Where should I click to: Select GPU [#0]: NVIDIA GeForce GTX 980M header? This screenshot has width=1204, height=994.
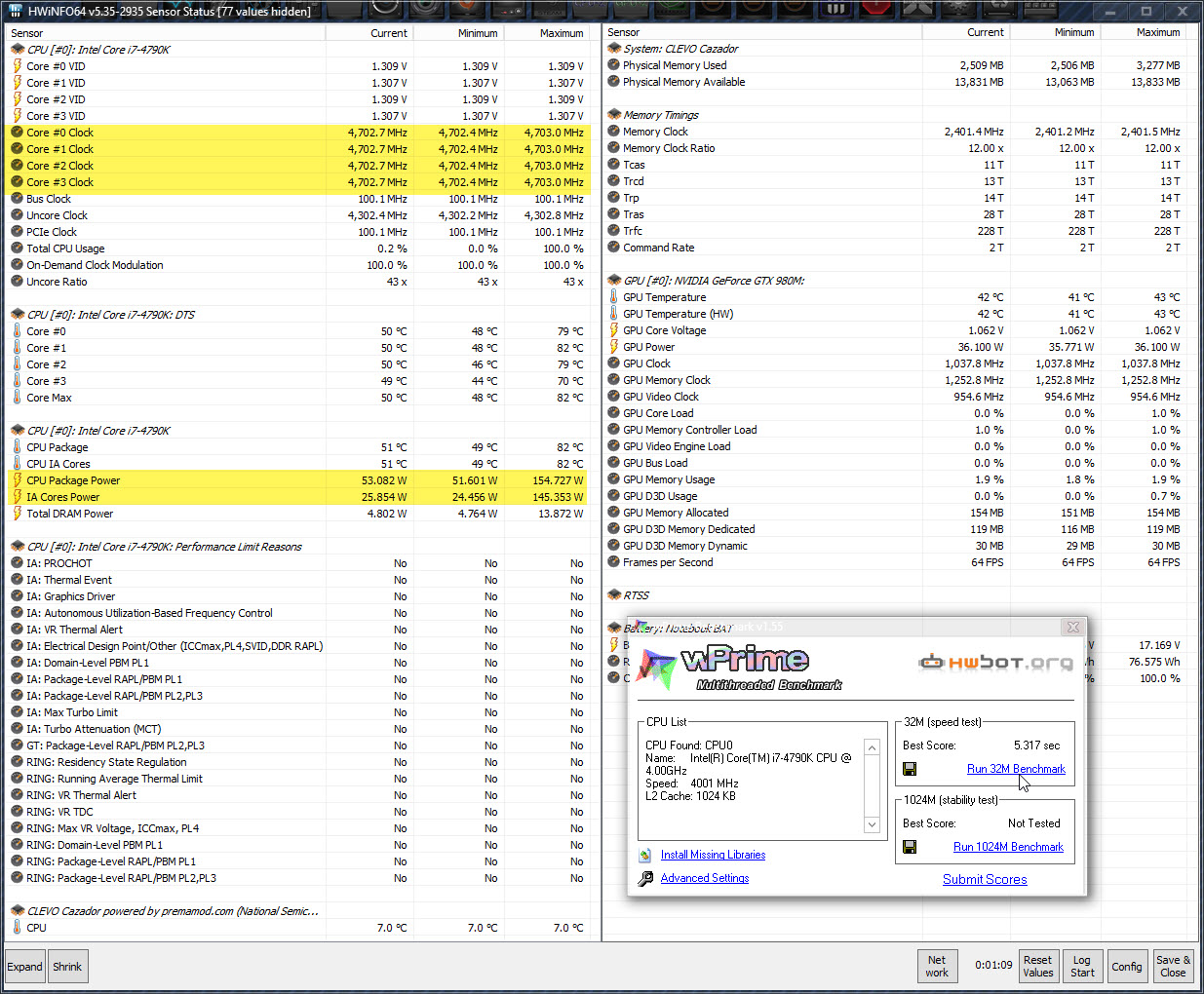click(714, 281)
